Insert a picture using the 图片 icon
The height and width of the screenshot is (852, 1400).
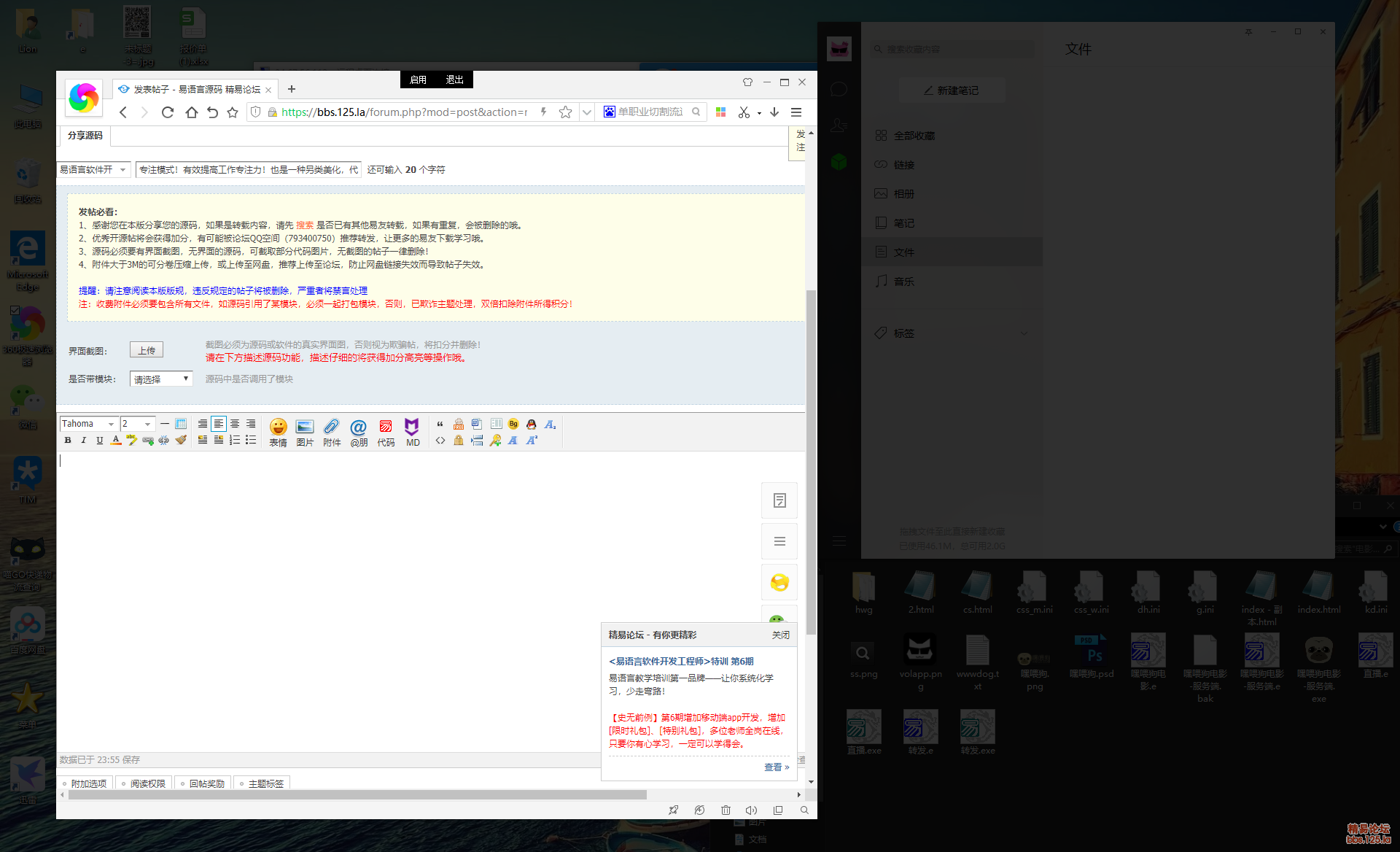305,432
